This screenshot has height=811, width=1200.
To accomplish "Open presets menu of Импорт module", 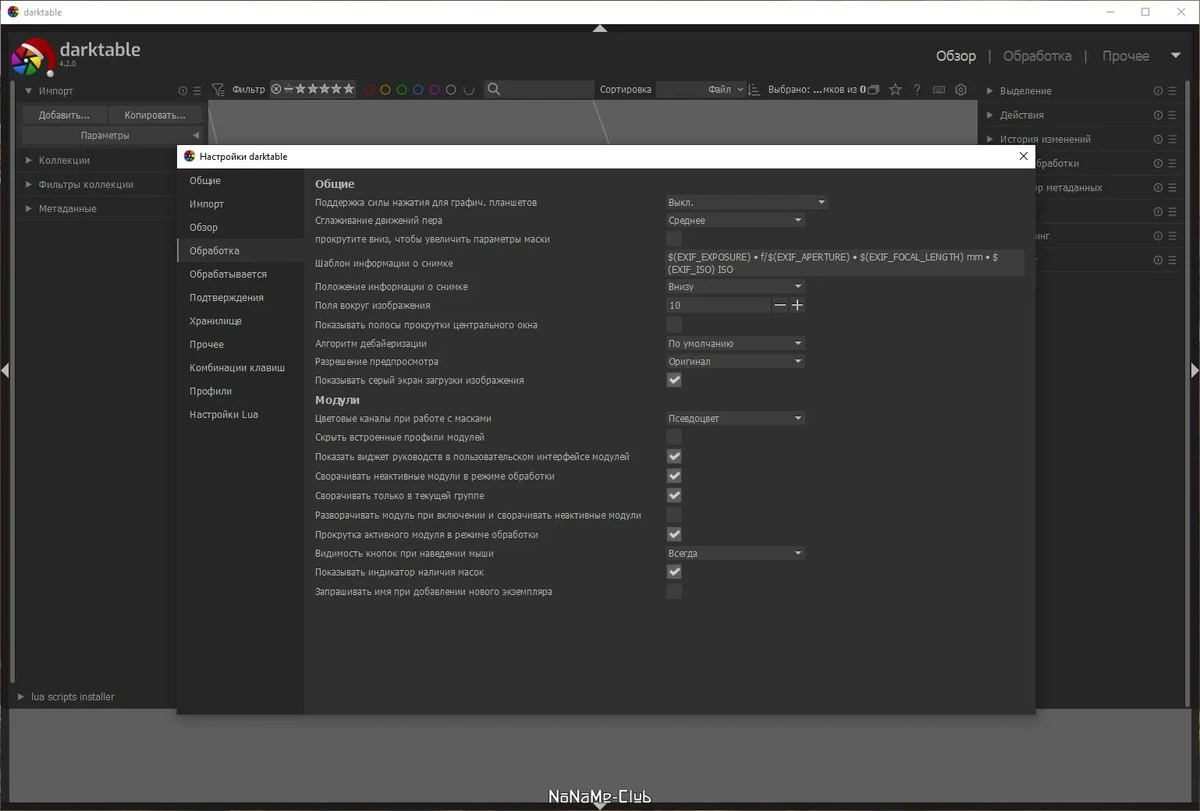I will 197,91.
